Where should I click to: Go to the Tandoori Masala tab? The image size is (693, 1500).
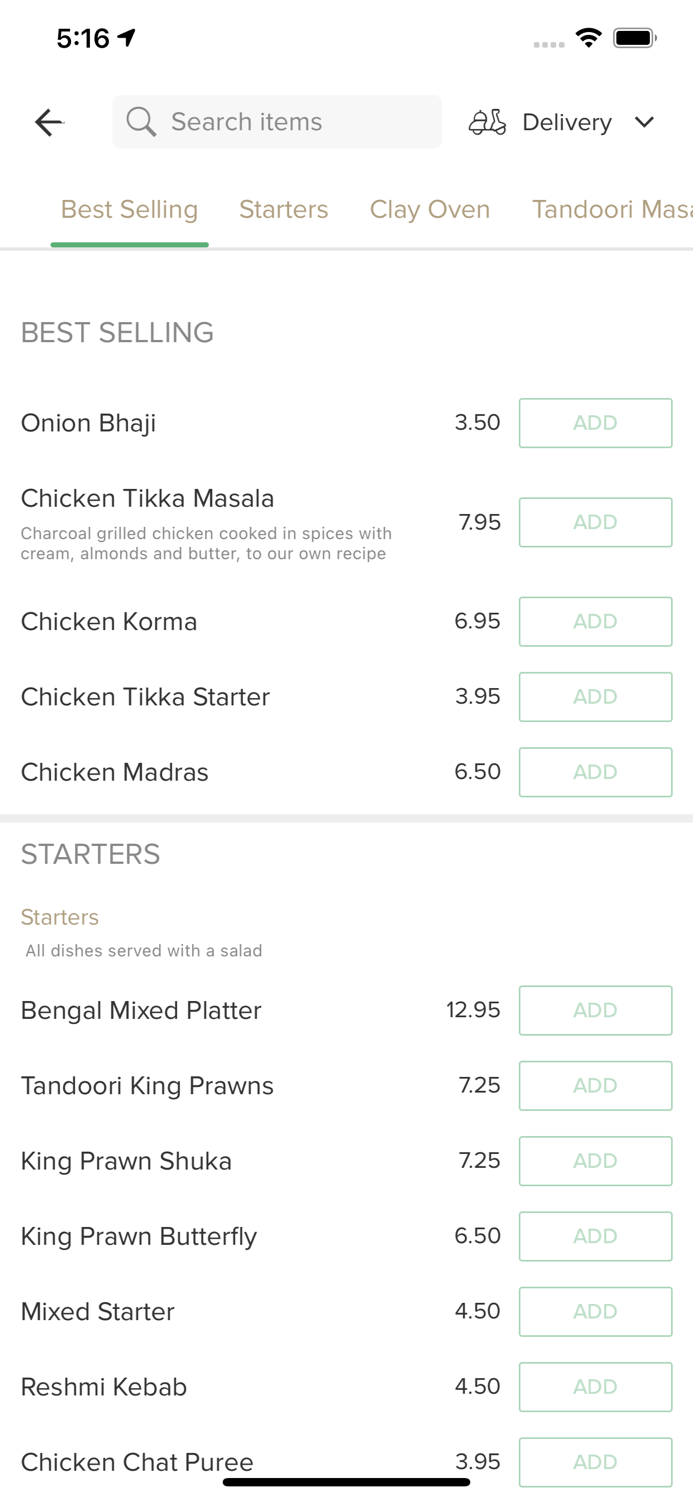click(x=610, y=209)
